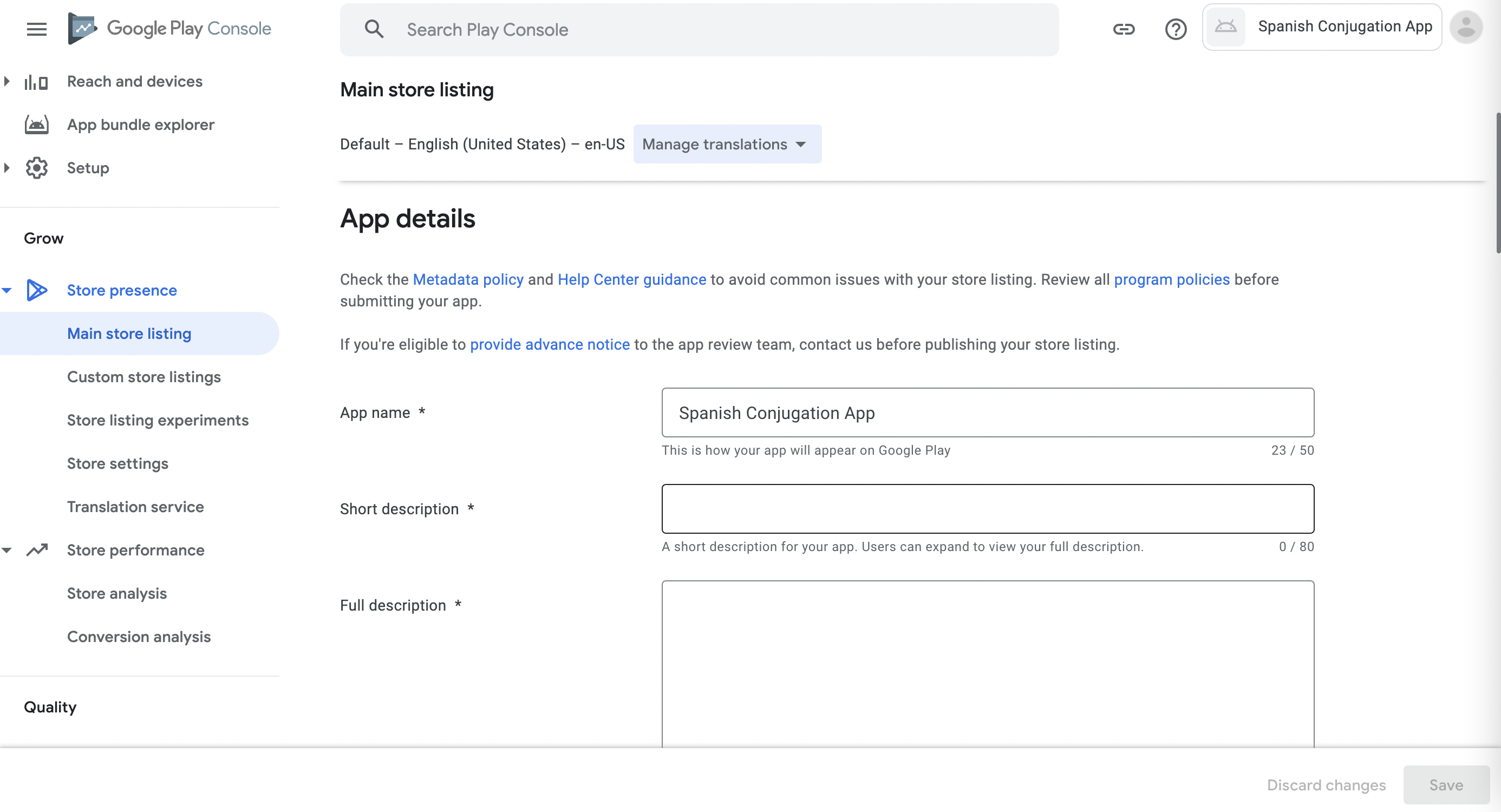This screenshot has width=1501, height=812.
Task: Click the 'App name *' label
Action: click(x=383, y=412)
